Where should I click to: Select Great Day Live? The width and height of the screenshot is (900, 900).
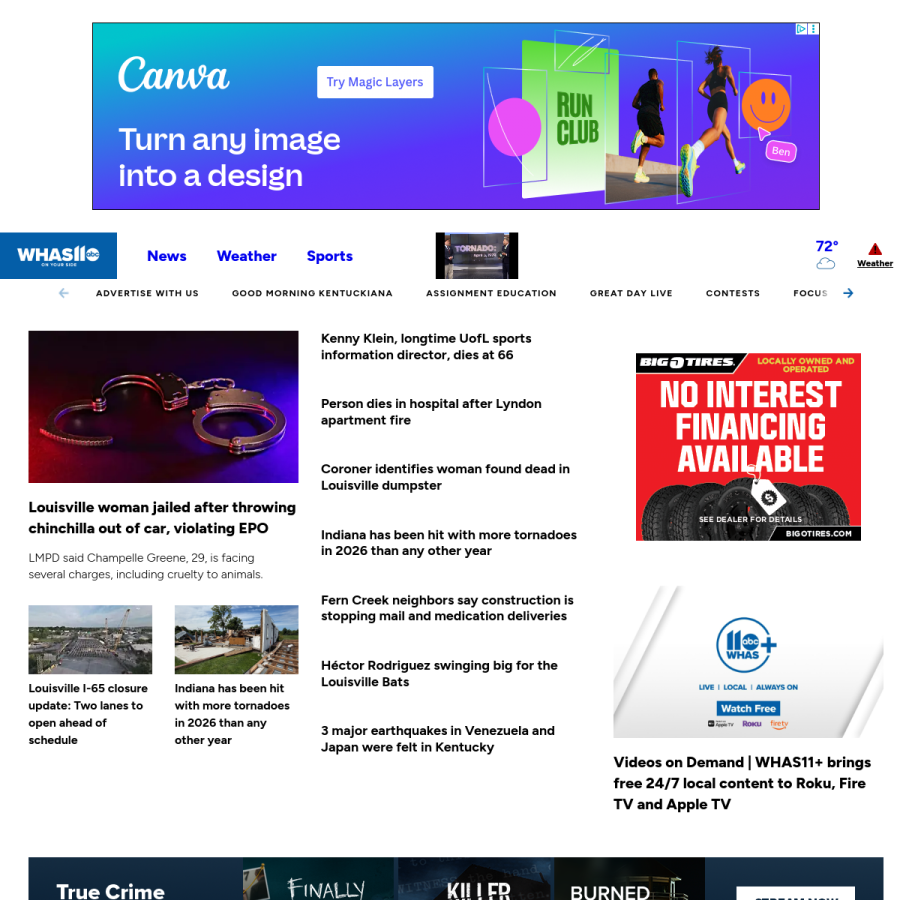click(631, 293)
